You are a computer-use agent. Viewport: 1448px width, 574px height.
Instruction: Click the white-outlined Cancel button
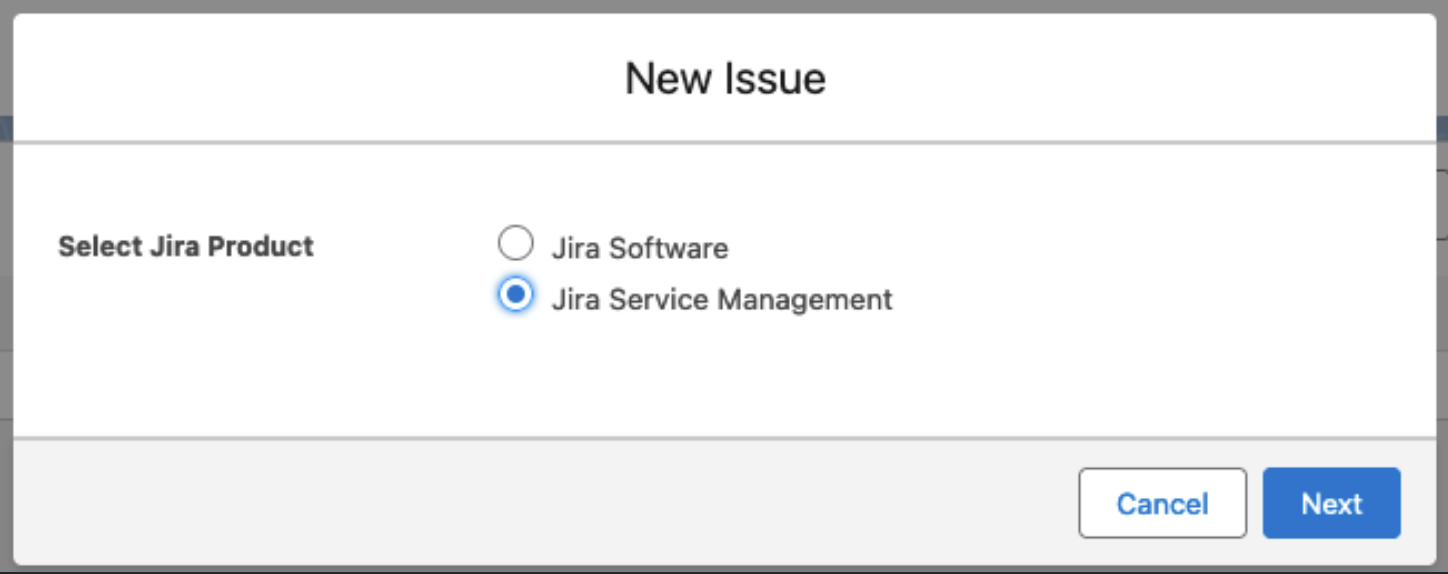1162,503
